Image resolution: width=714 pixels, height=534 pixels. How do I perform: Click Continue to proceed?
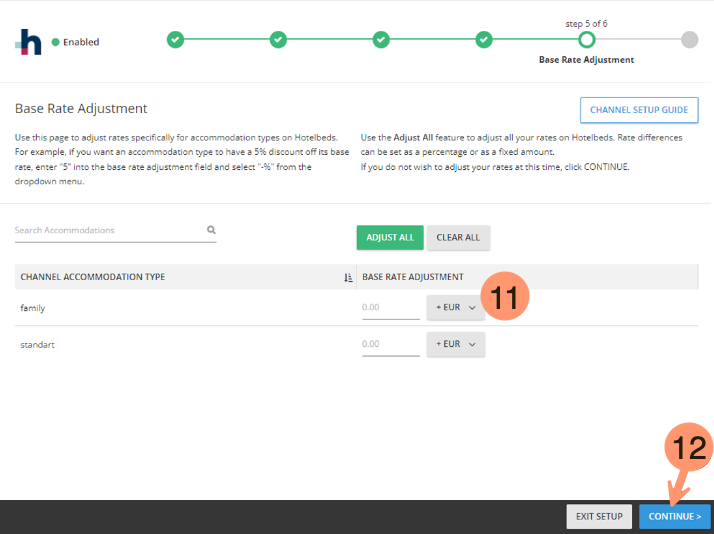click(x=674, y=516)
